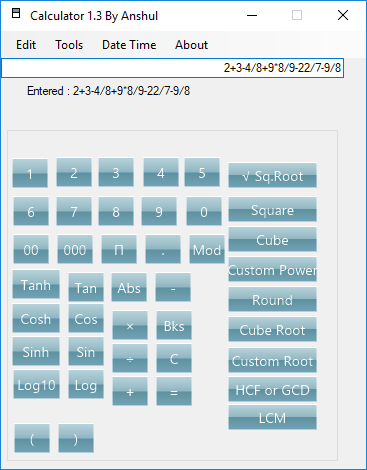The height and width of the screenshot is (470, 367).
Task: Click the √ Sq.Root button
Action: (x=272, y=175)
